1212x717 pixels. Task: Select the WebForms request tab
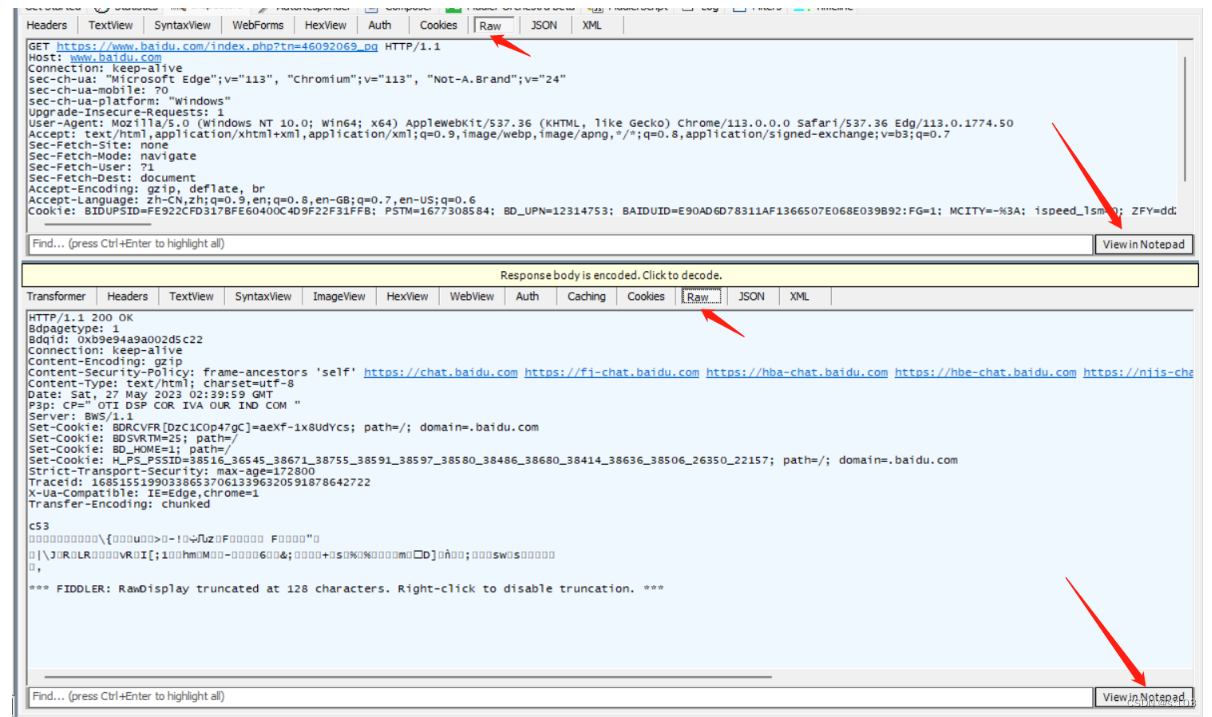coord(258,25)
